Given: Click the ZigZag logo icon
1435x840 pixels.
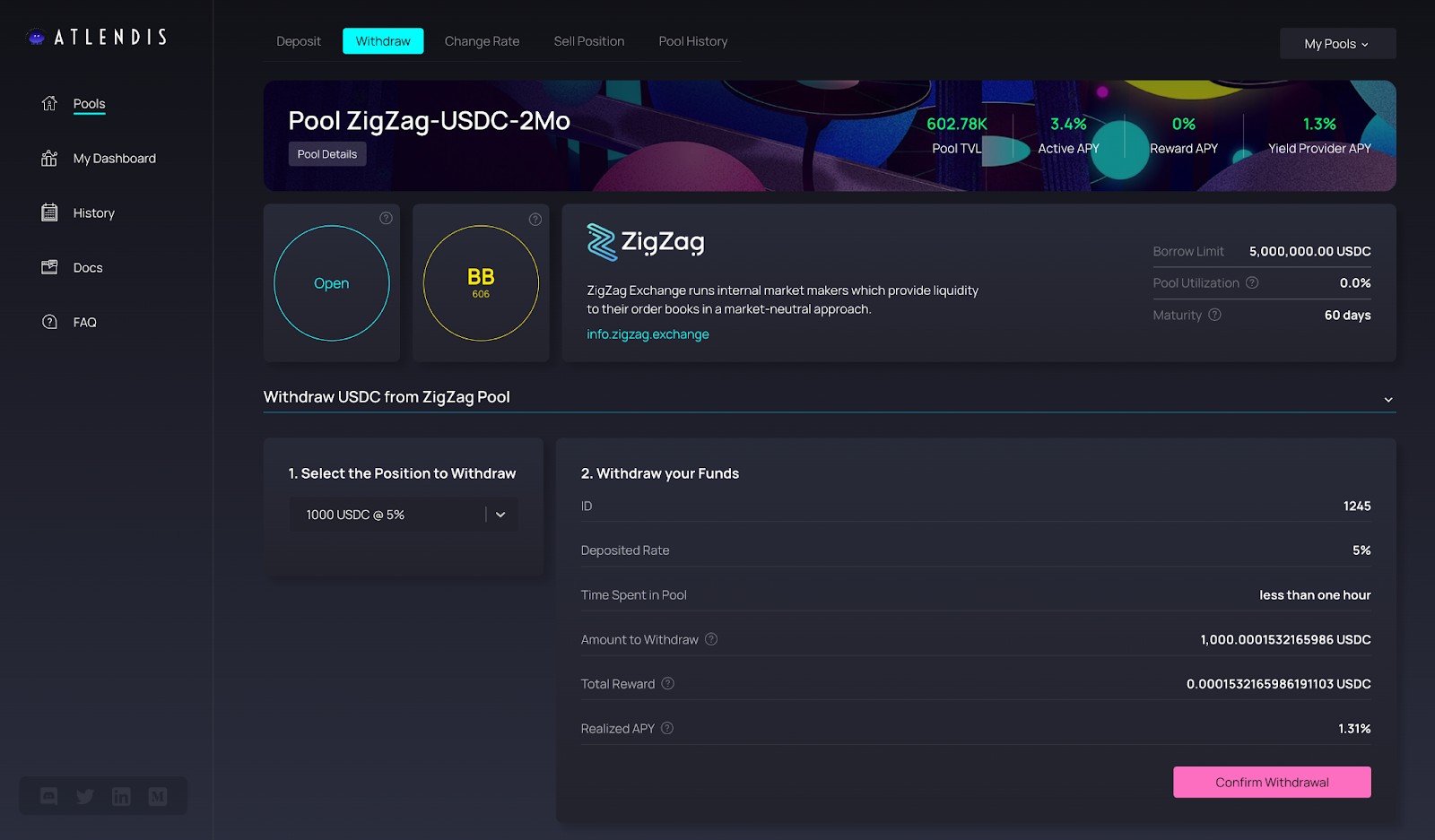Looking at the screenshot, I should (602, 242).
